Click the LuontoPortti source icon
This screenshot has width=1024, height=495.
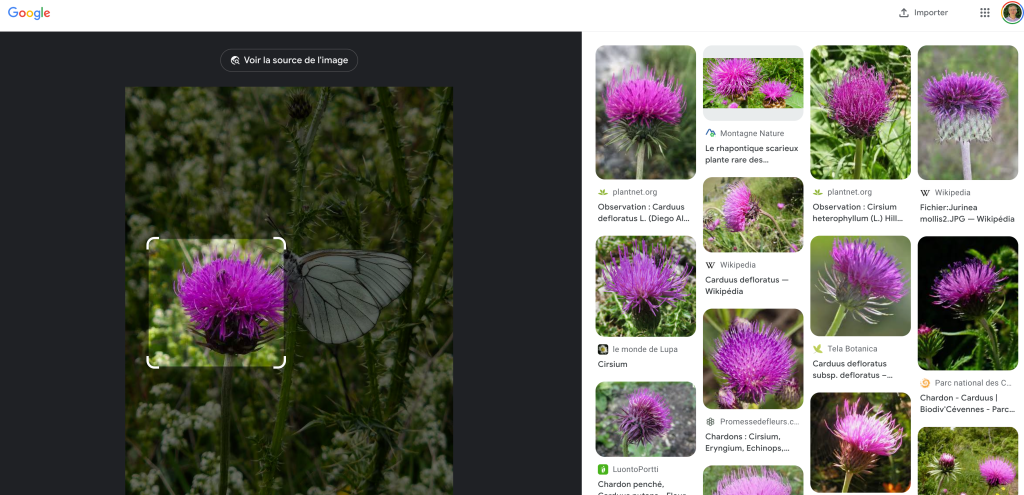pos(603,469)
